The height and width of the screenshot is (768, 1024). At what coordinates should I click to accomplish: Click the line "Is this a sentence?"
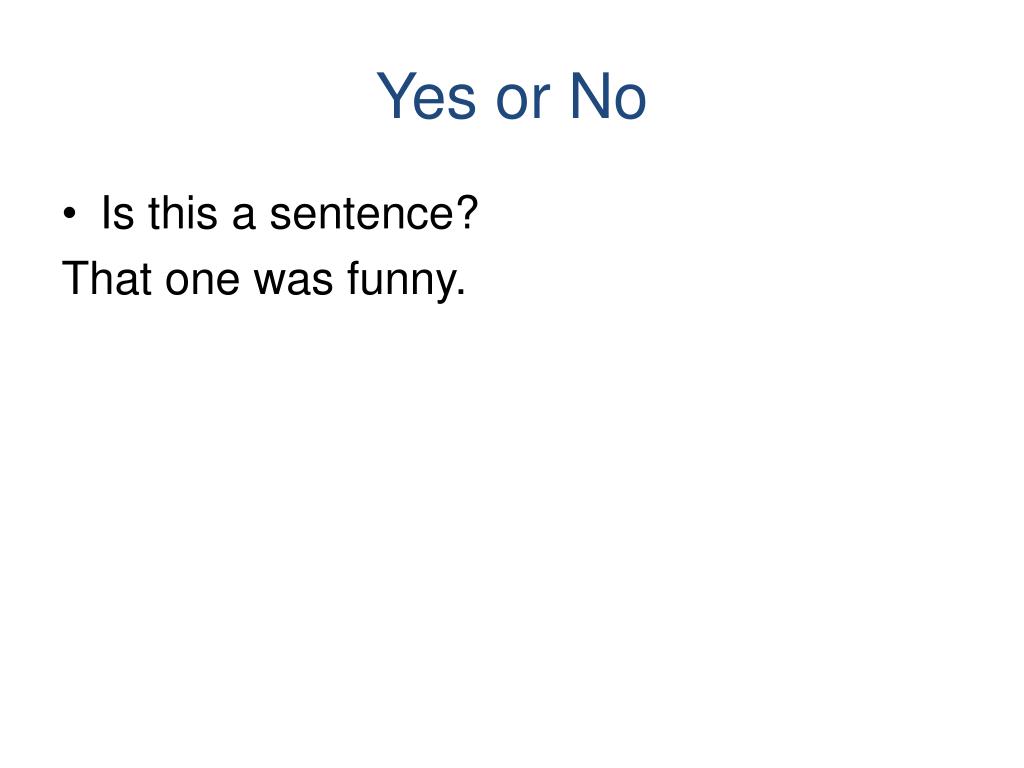290,213
